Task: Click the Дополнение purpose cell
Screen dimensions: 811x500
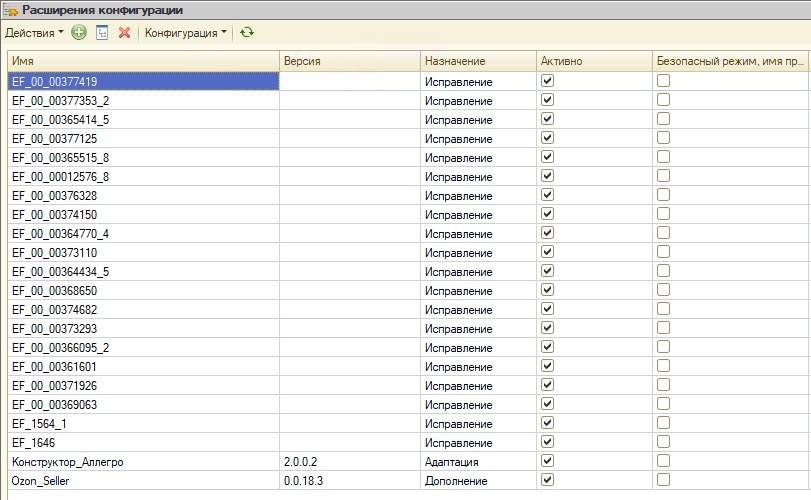Action: pyautogui.click(x=478, y=481)
